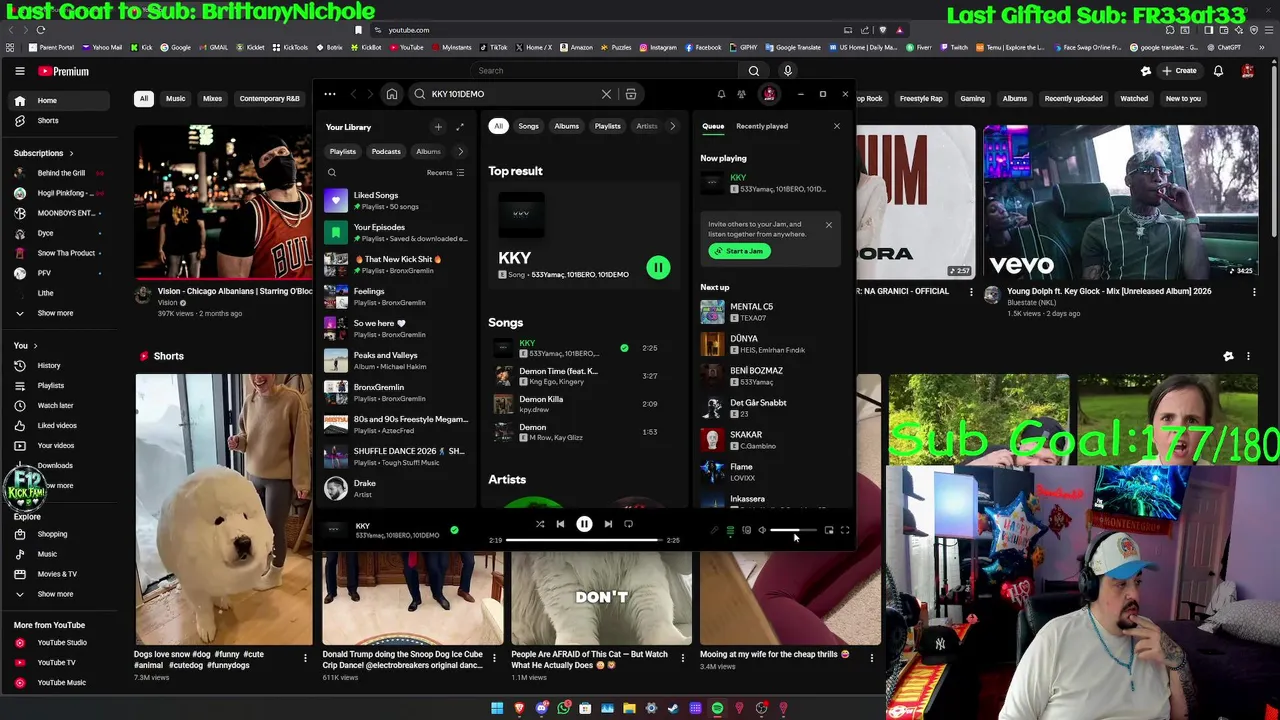
Task: Open YouTube hamburger guide menu
Action: point(19,71)
